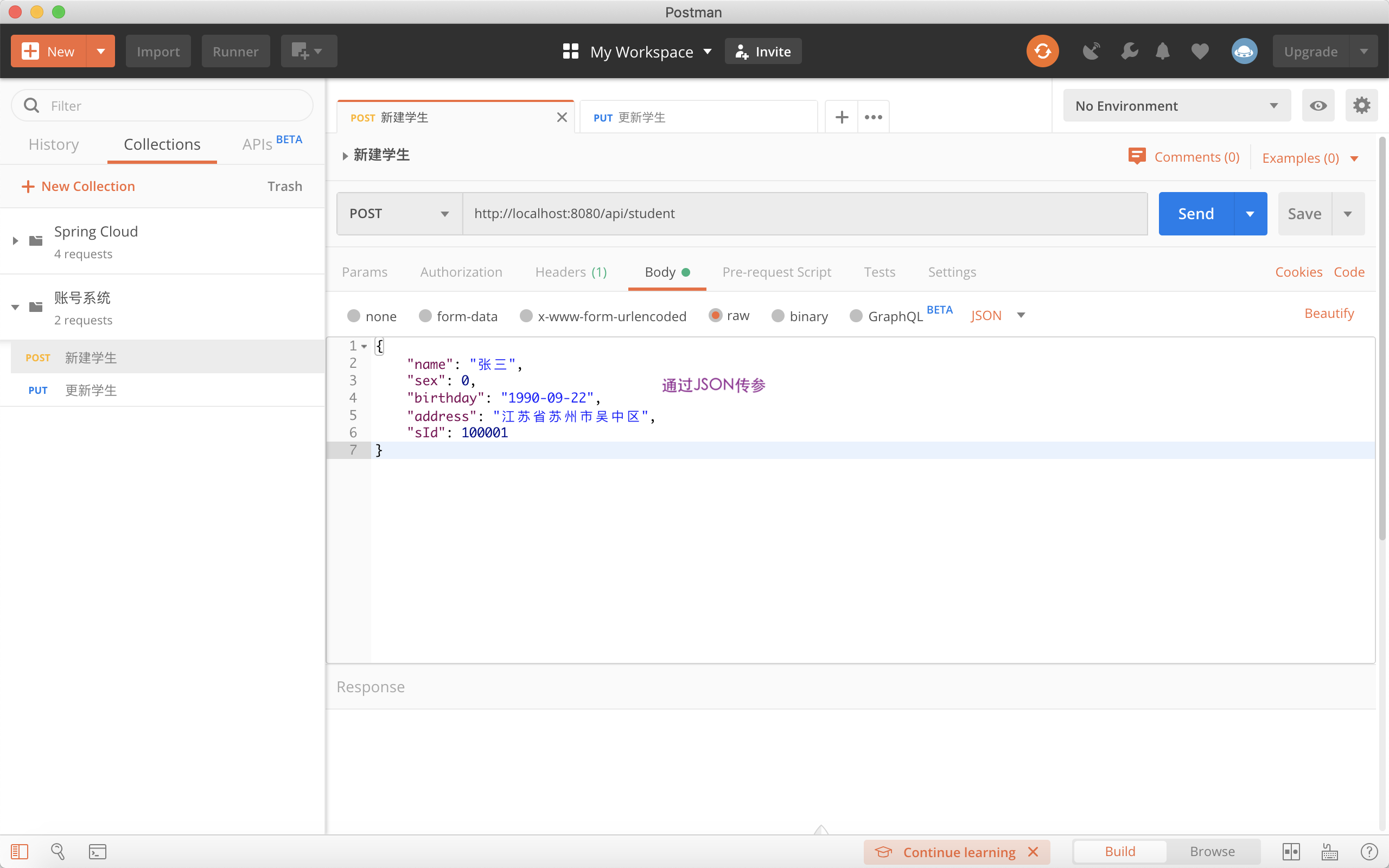The height and width of the screenshot is (868, 1389).
Task: Click the new window plus icon button
Action: [309, 51]
